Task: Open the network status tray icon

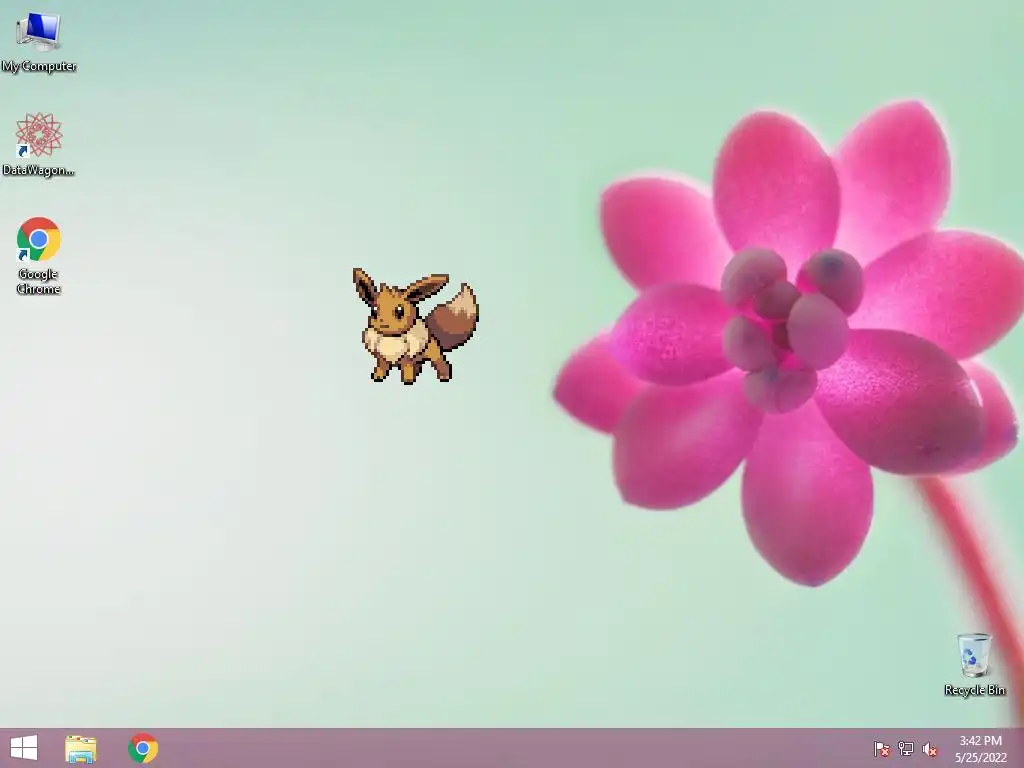Action: 906,749
